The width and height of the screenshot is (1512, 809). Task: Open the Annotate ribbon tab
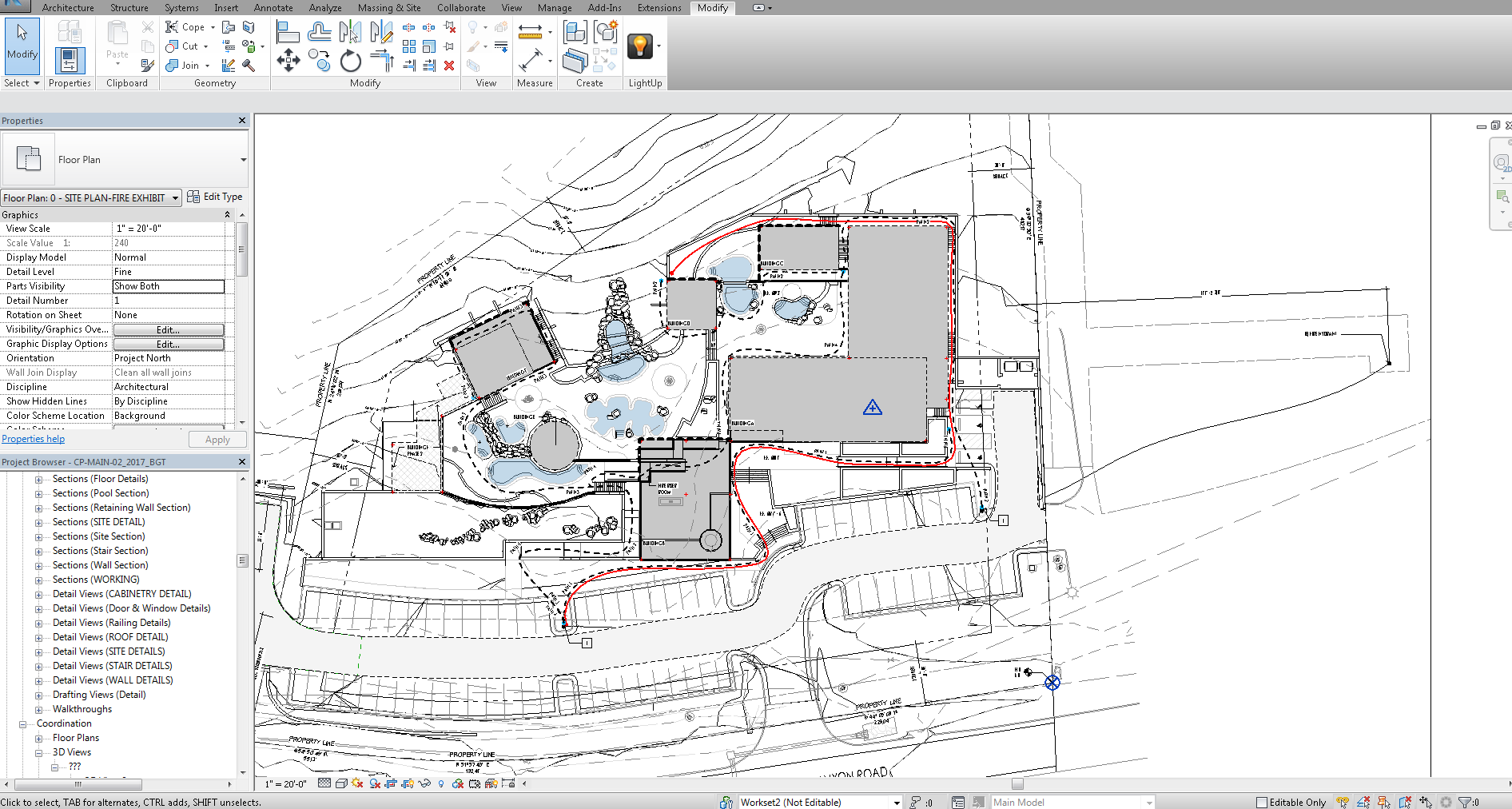coord(273,8)
